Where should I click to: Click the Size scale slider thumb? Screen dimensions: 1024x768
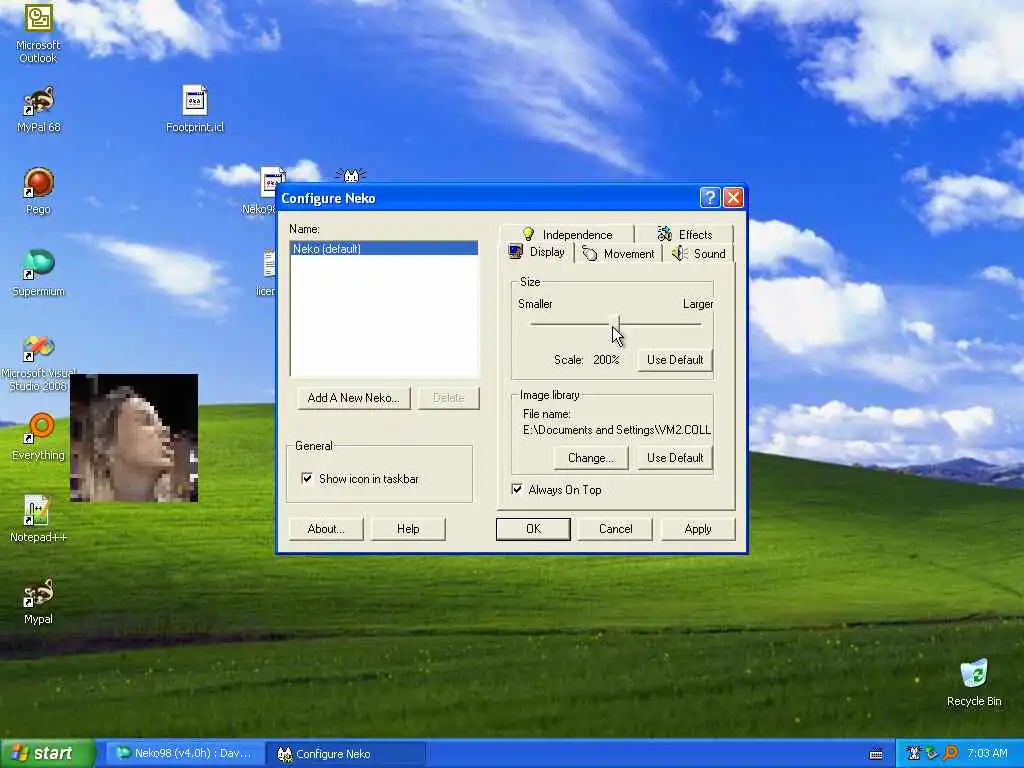point(615,323)
